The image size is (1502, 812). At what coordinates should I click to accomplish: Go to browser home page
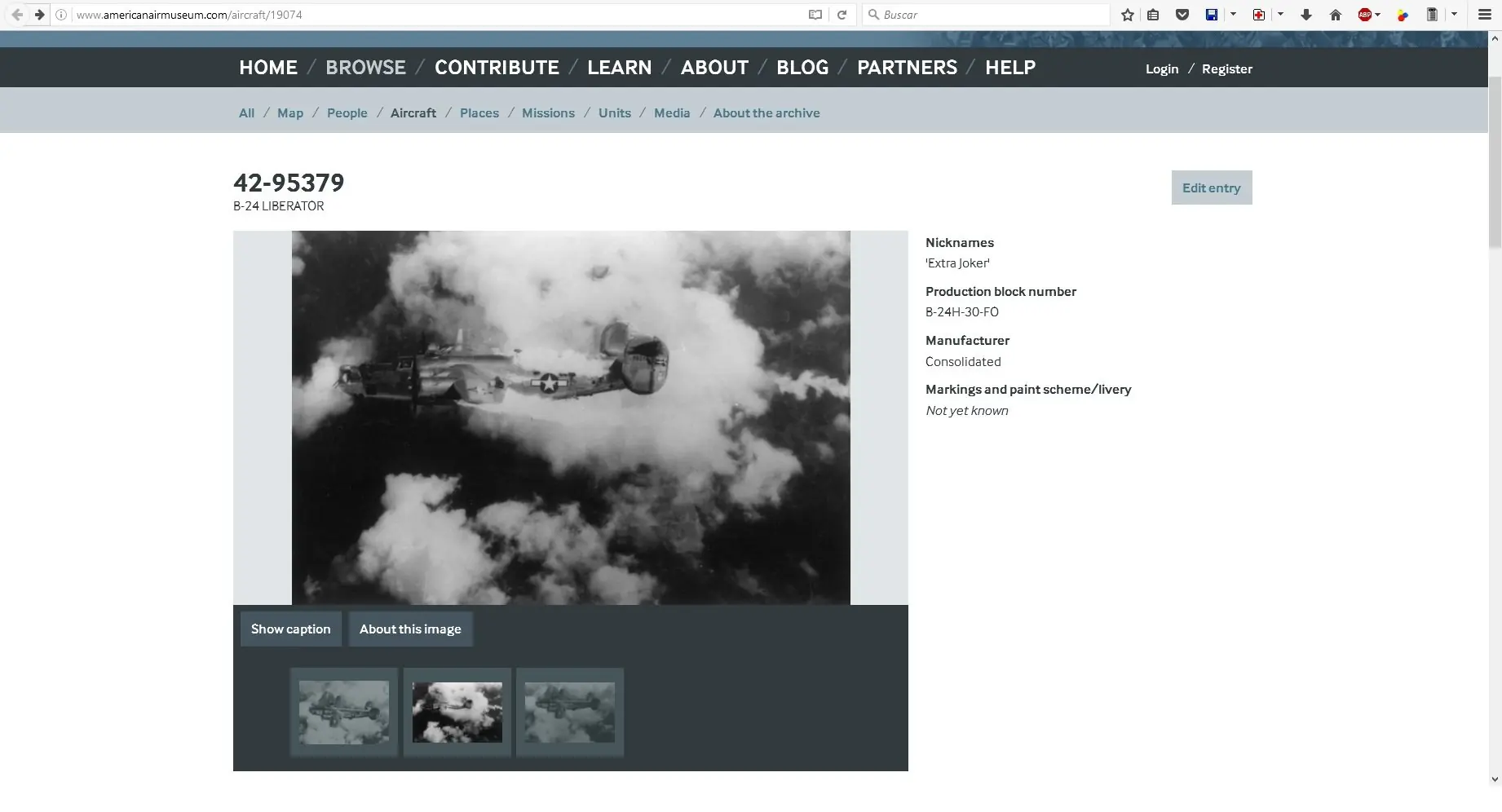[x=1336, y=15]
